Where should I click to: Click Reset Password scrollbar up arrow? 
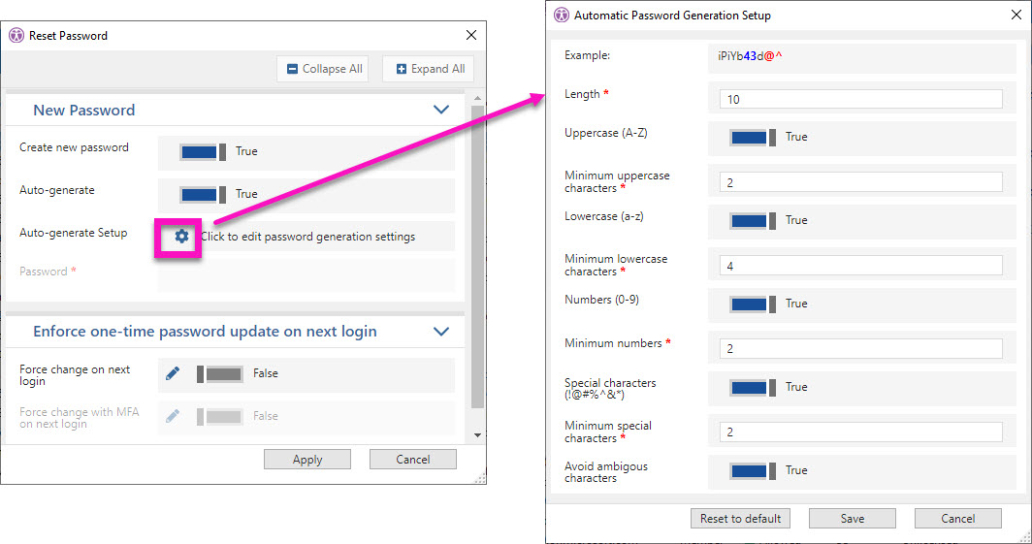(478, 98)
